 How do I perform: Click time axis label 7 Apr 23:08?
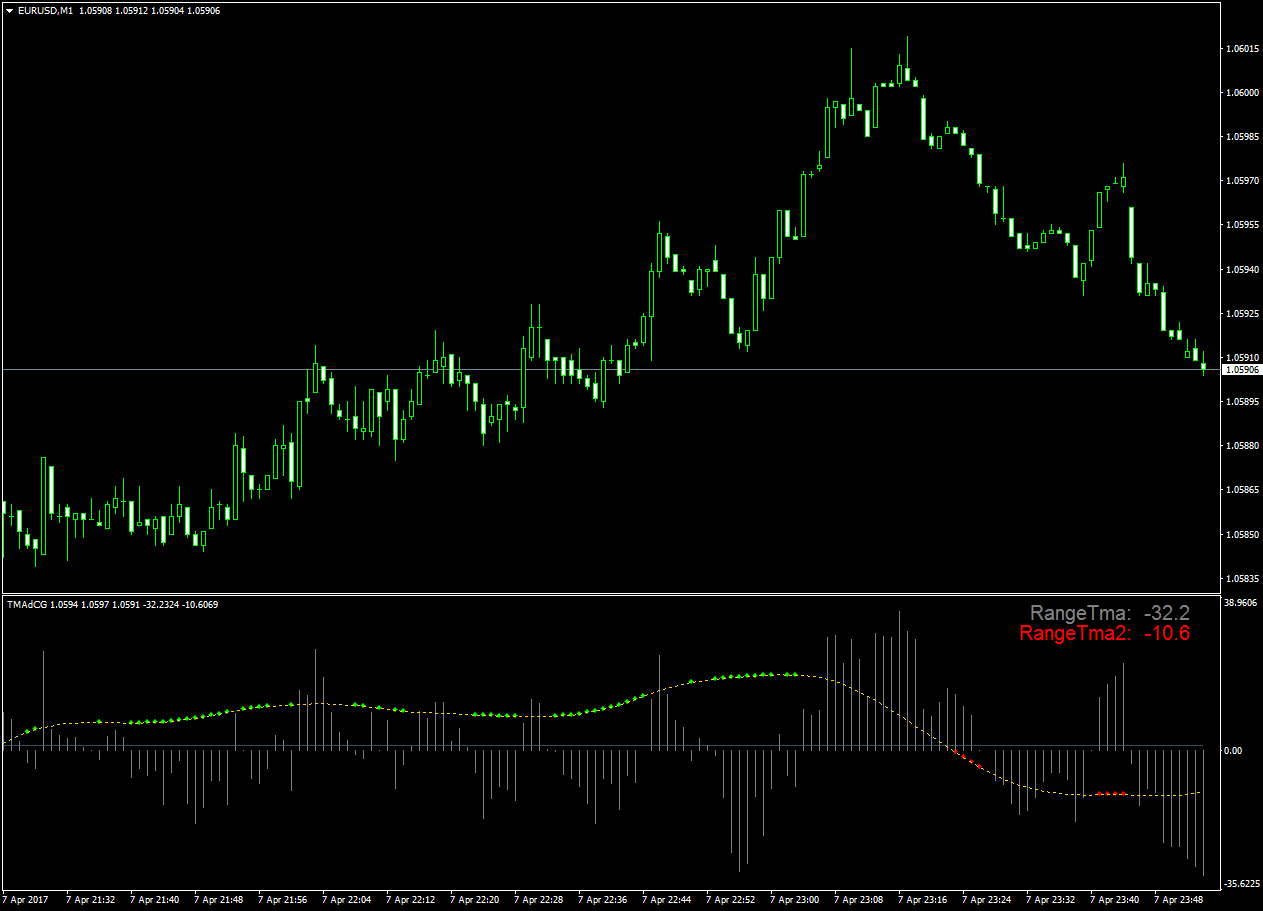tap(858, 900)
